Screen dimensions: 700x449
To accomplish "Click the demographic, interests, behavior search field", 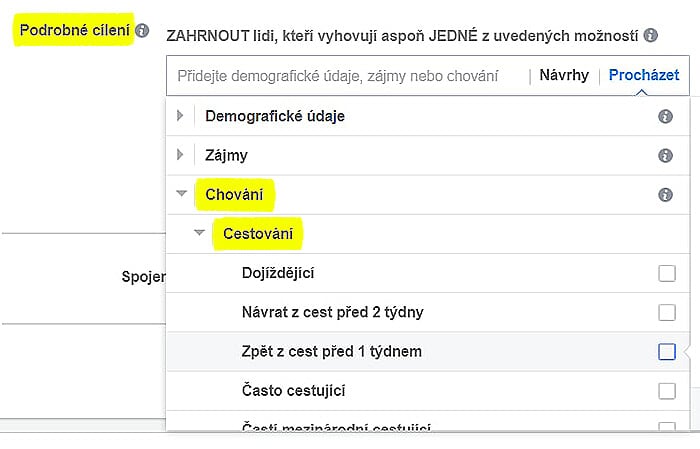I will 346,76.
